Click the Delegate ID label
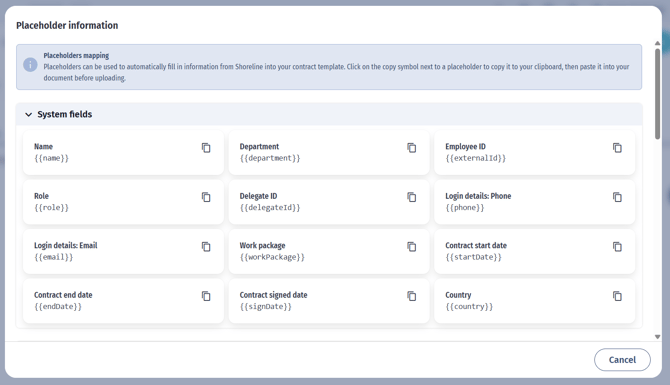The height and width of the screenshot is (385, 670). point(258,196)
